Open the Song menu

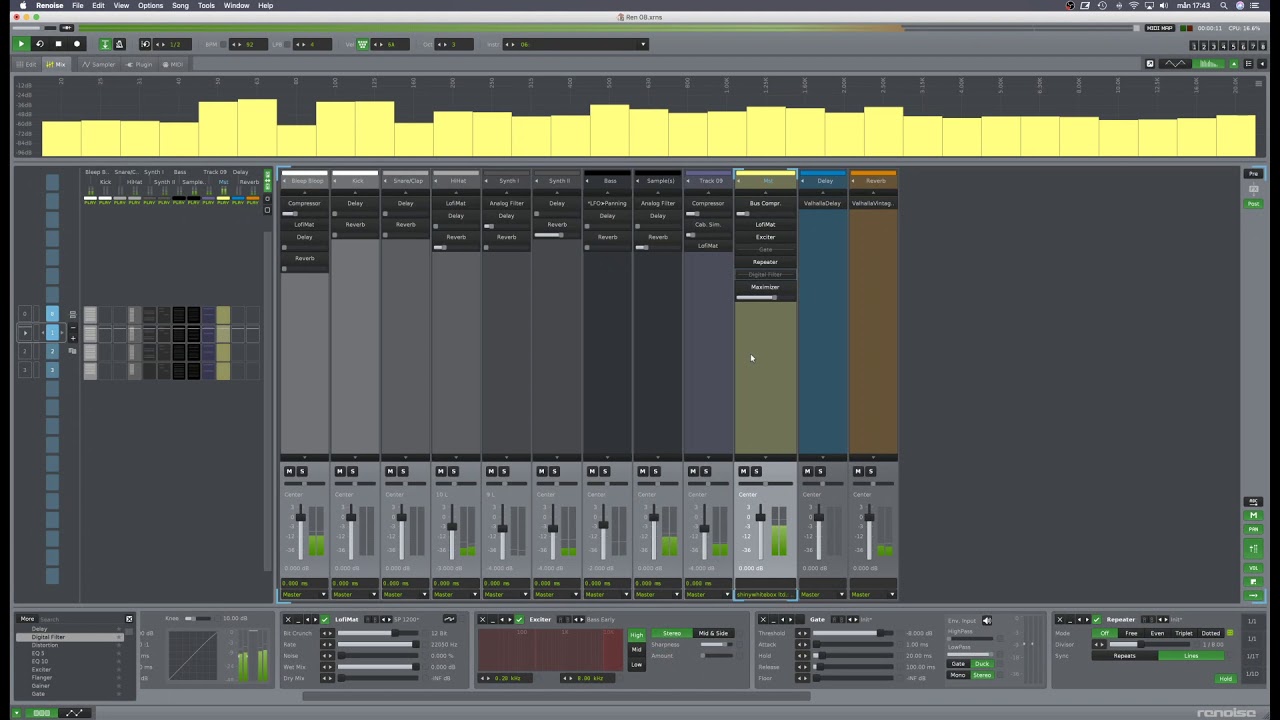(x=180, y=5)
